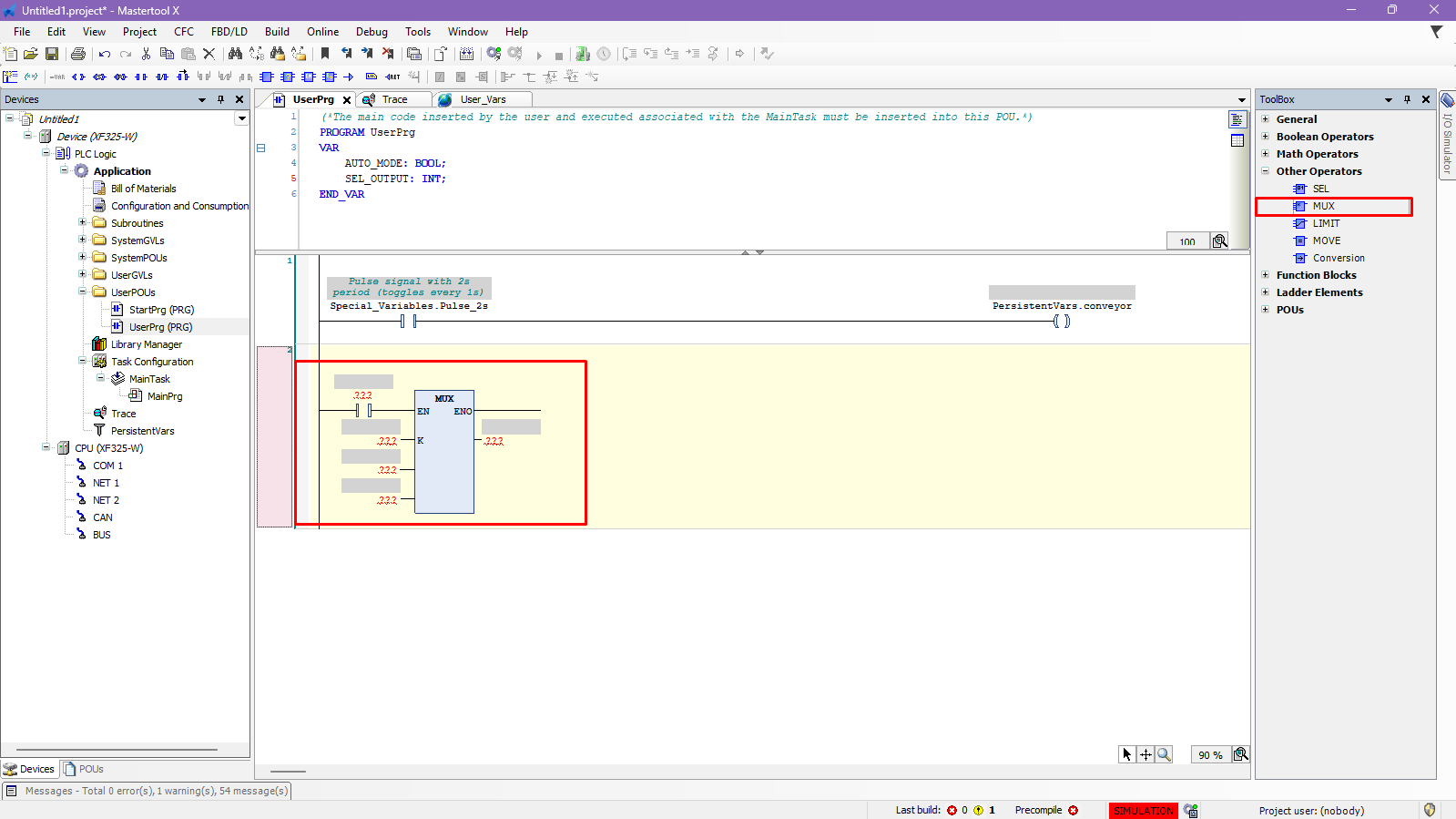Image resolution: width=1456 pixels, height=819 pixels.
Task: Click the Toggle Bookmark toolbar icon
Action: point(325,55)
